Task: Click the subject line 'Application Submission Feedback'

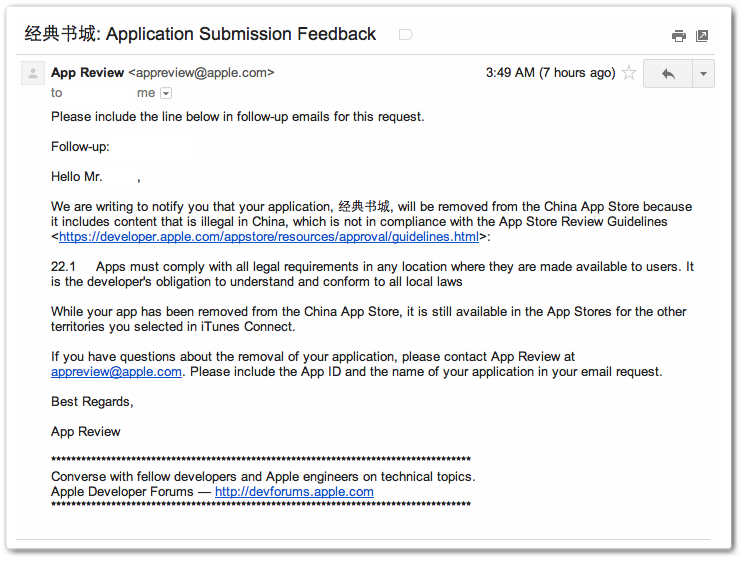Action: (x=241, y=34)
